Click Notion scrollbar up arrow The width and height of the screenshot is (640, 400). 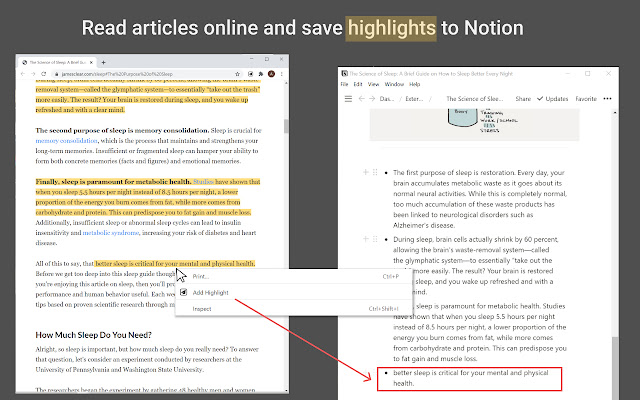[x=615, y=112]
